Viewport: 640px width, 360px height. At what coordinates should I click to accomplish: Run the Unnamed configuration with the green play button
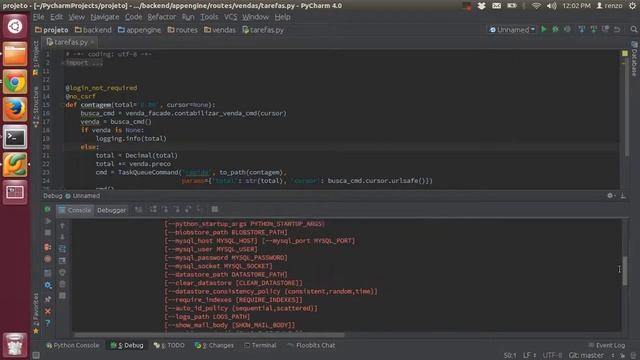(x=544, y=29)
